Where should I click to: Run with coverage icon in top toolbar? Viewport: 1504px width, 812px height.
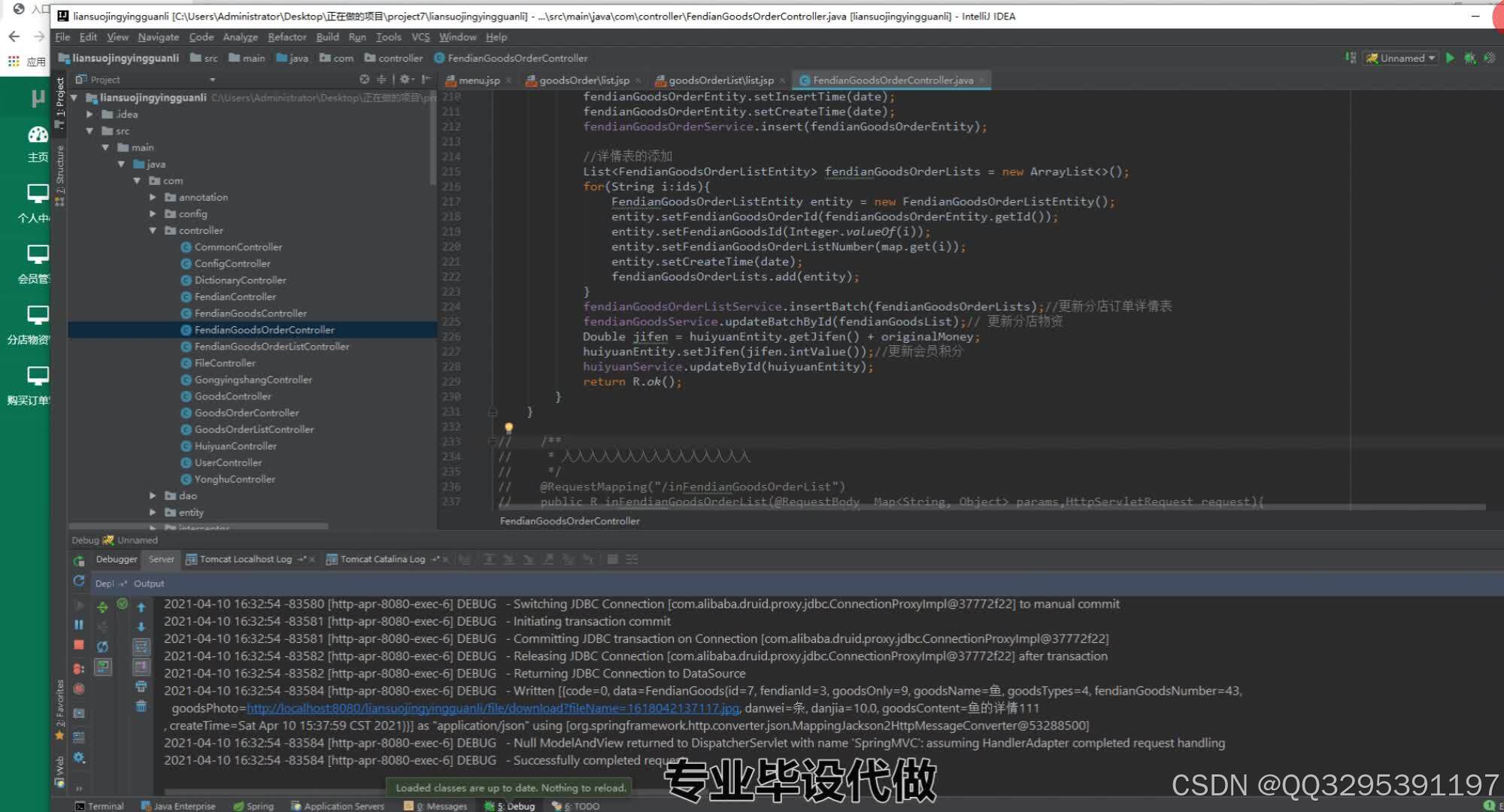1488,58
